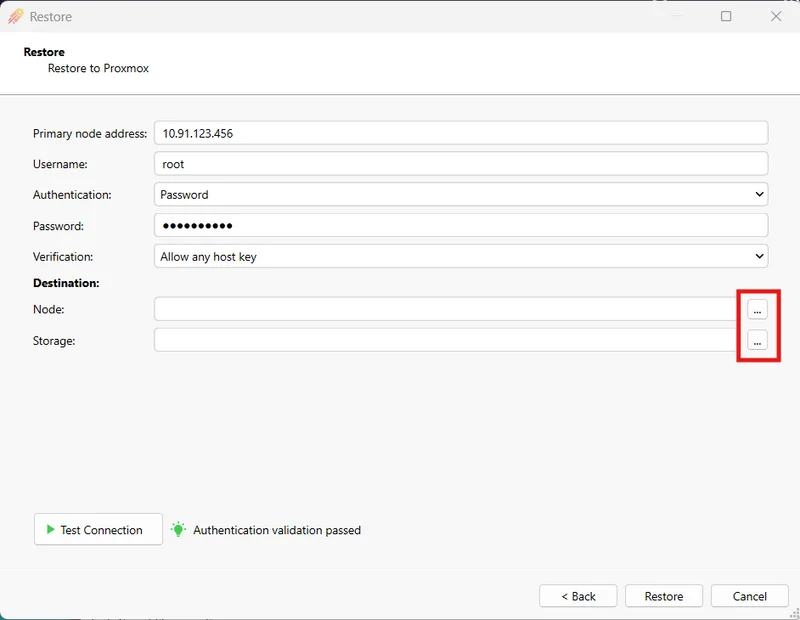Image resolution: width=800 pixels, height=620 pixels.
Task: Maximize the Restore window
Action: click(726, 16)
